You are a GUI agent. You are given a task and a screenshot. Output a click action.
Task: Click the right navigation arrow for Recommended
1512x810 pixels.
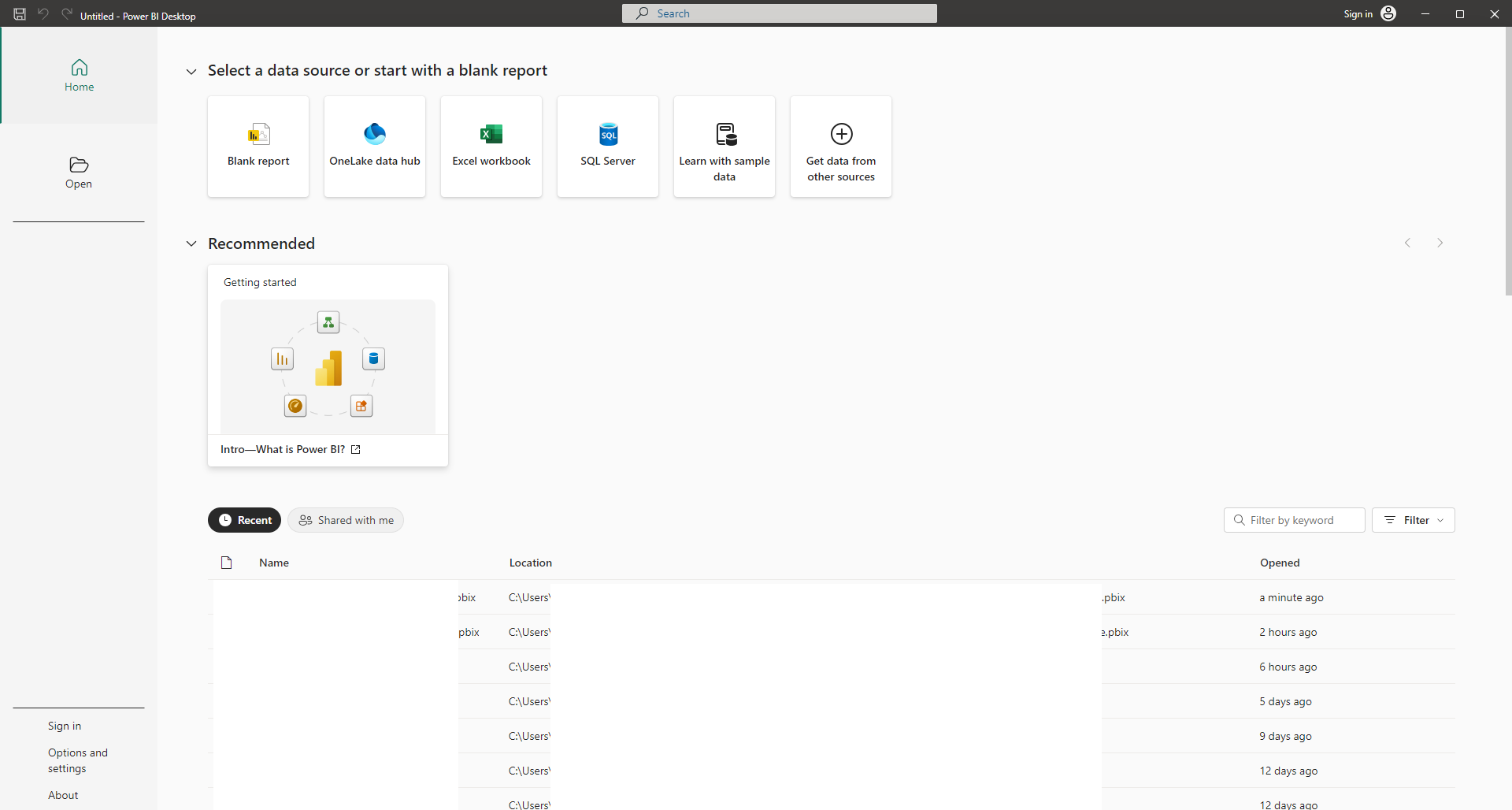(x=1441, y=243)
